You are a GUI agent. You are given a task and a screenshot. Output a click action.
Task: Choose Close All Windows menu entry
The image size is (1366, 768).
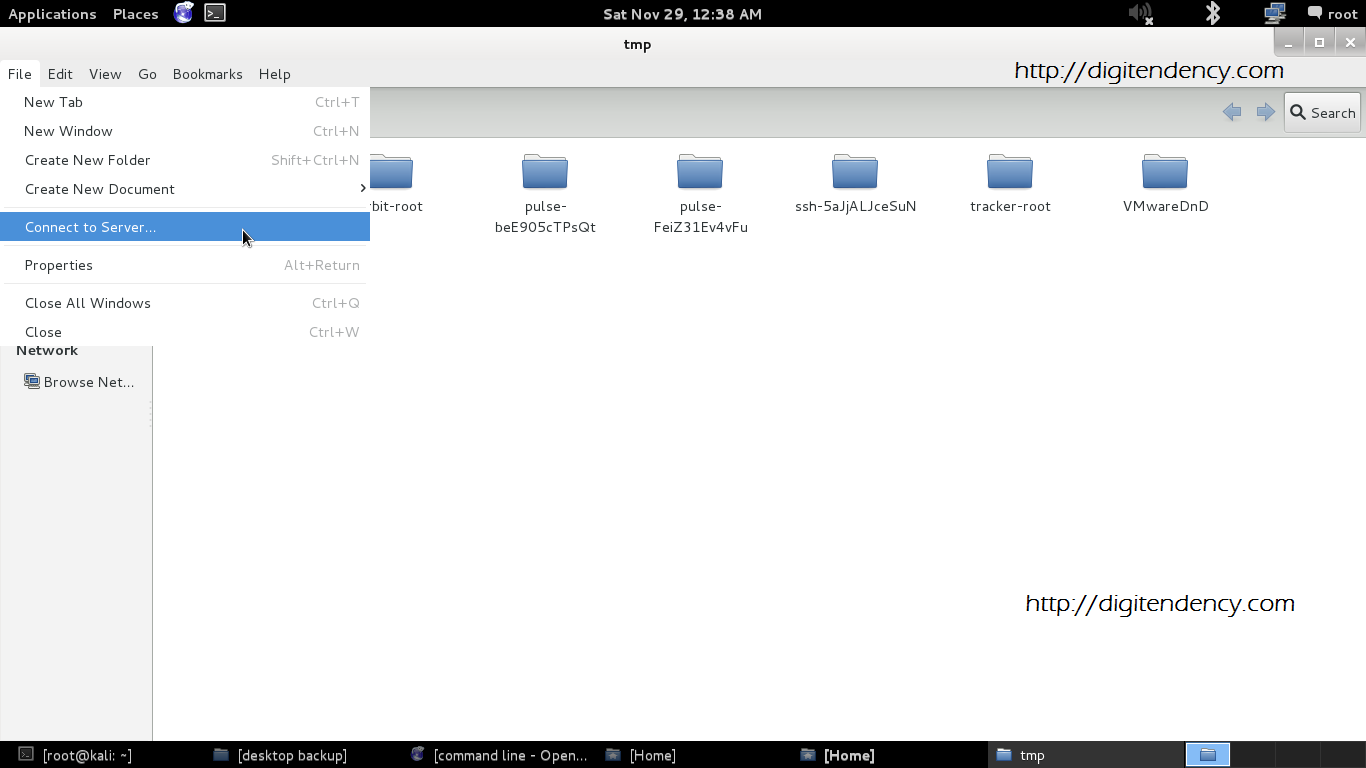tap(185, 303)
